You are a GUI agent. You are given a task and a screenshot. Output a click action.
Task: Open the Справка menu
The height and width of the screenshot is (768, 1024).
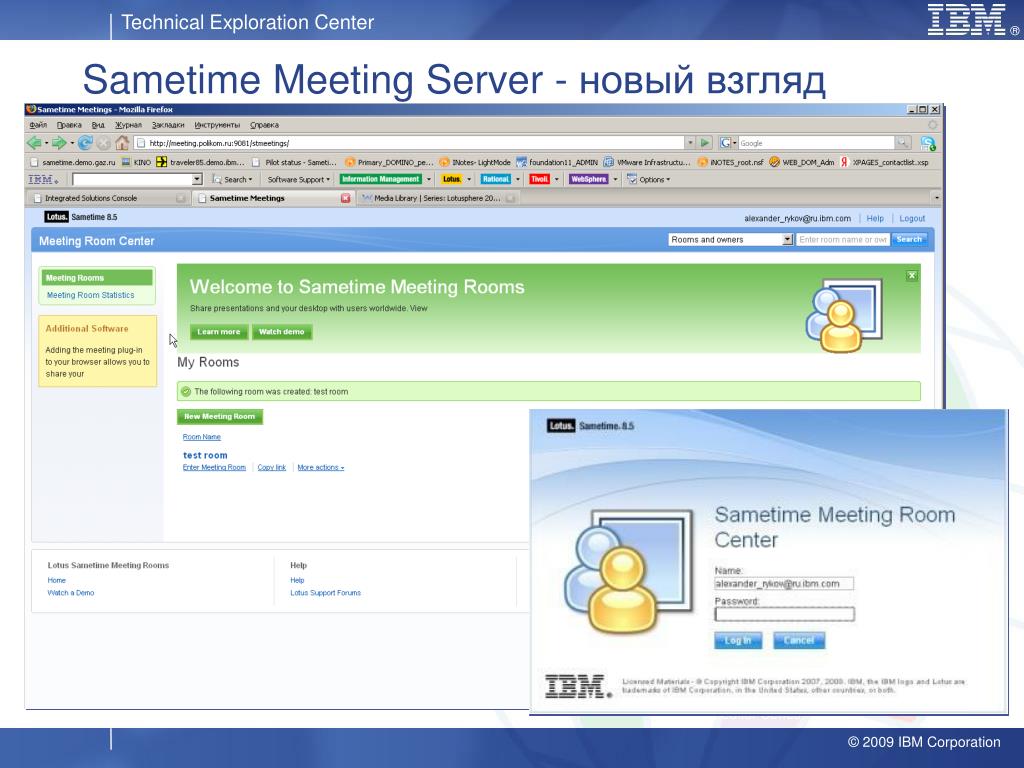pos(264,125)
